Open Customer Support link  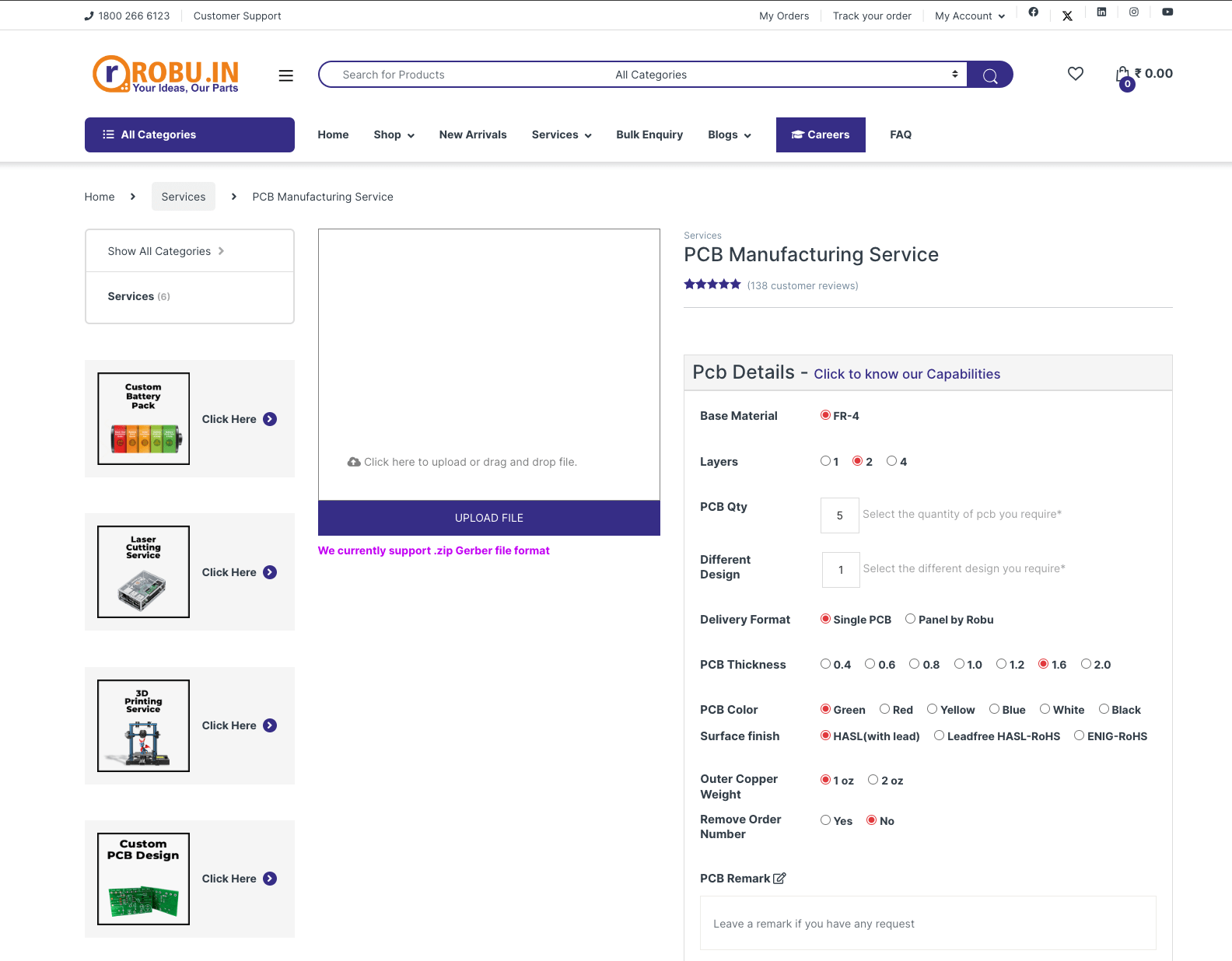pos(237,16)
